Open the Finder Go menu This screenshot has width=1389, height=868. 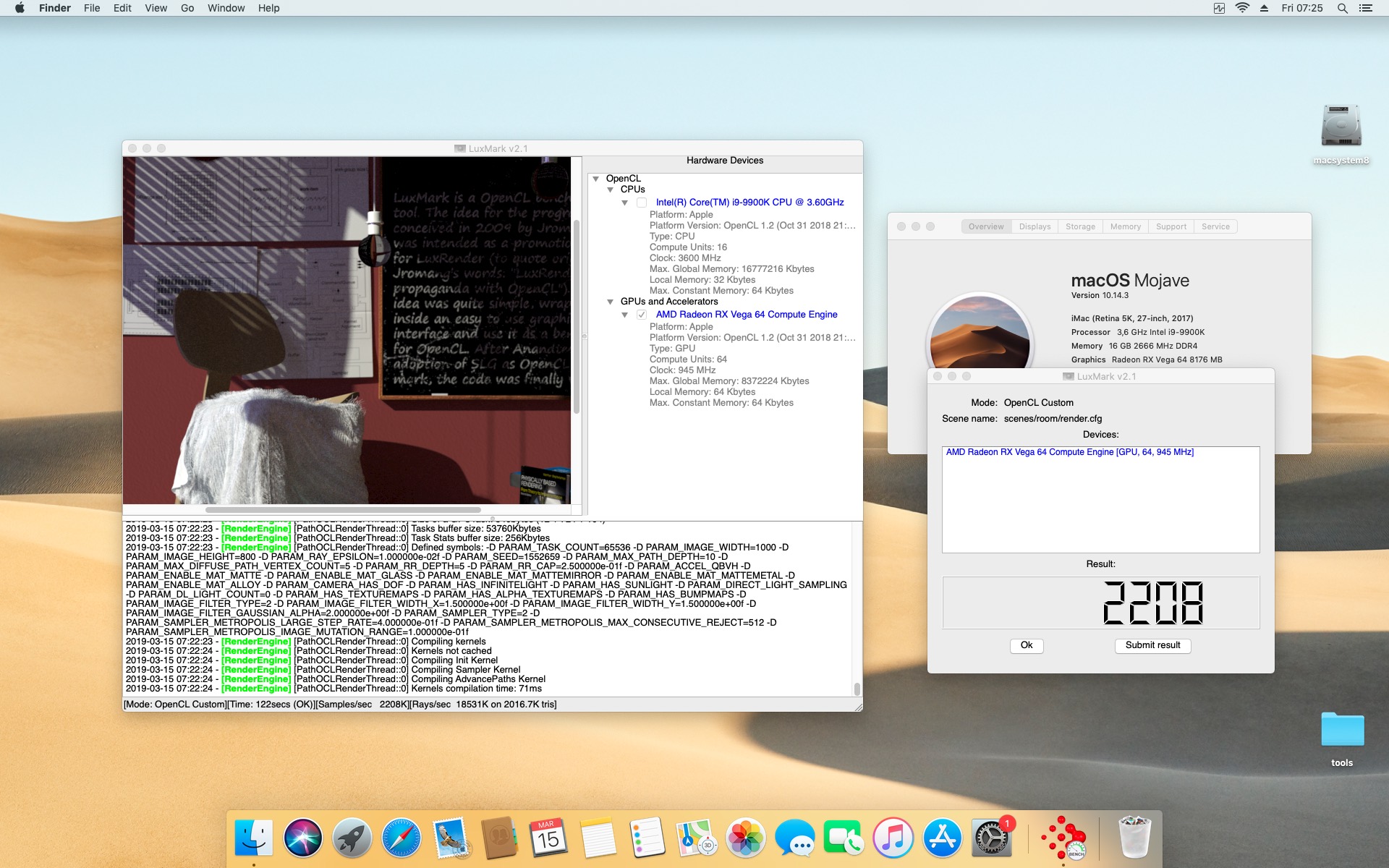click(187, 9)
